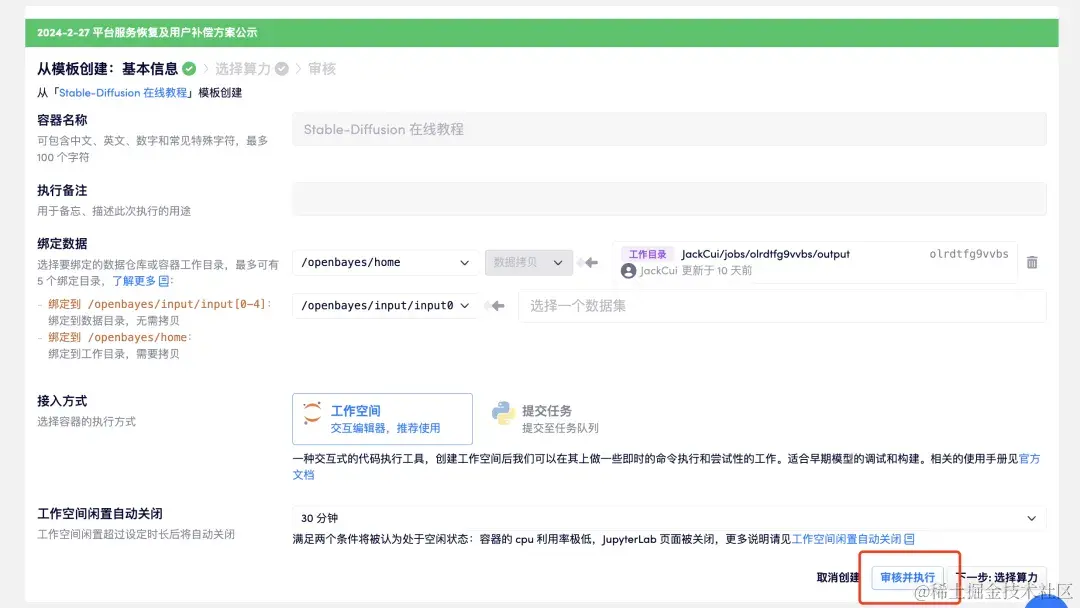Click the 审核并执行 button
Image resolution: width=1080 pixels, height=608 pixels.
pos(909,577)
